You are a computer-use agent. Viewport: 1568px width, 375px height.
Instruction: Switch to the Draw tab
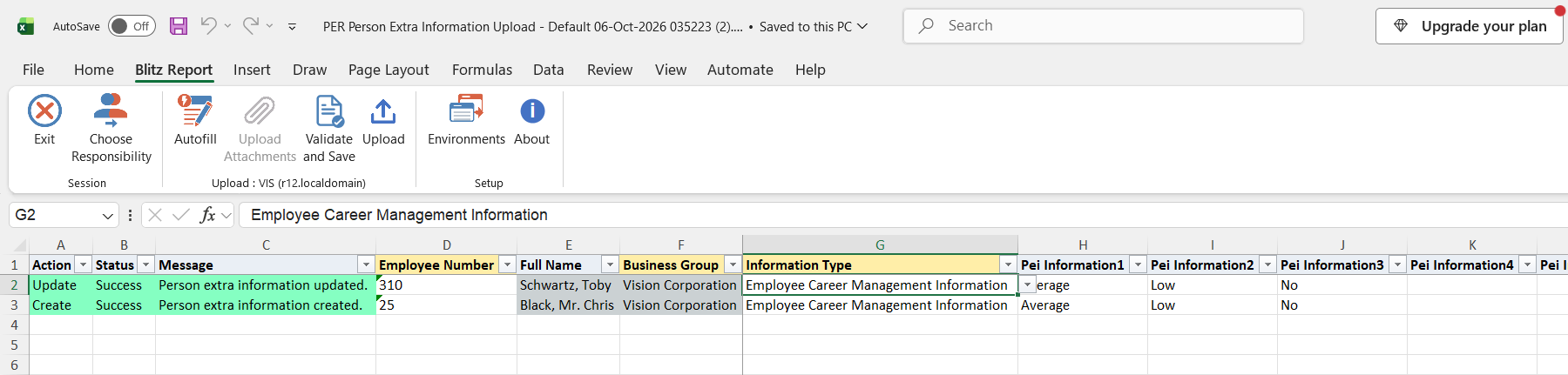click(309, 70)
